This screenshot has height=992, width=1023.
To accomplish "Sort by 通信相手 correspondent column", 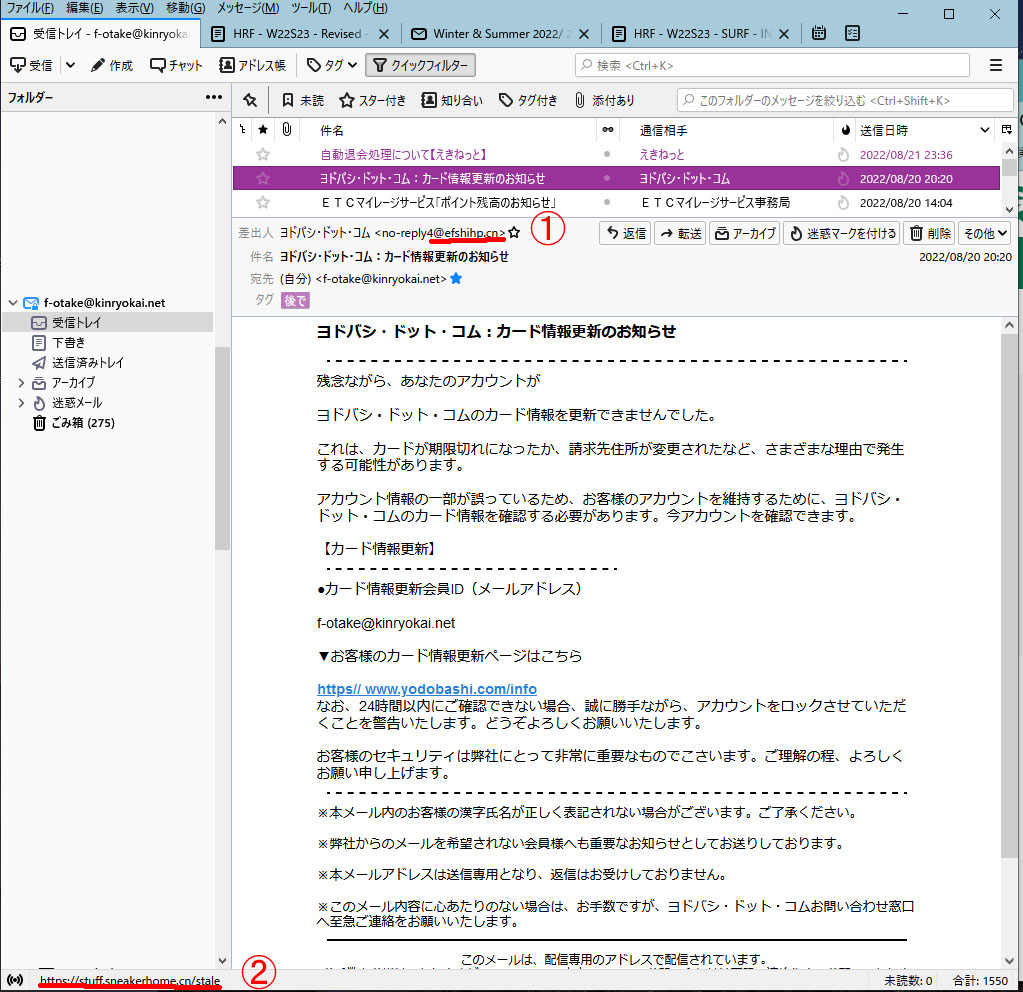I will (x=726, y=130).
